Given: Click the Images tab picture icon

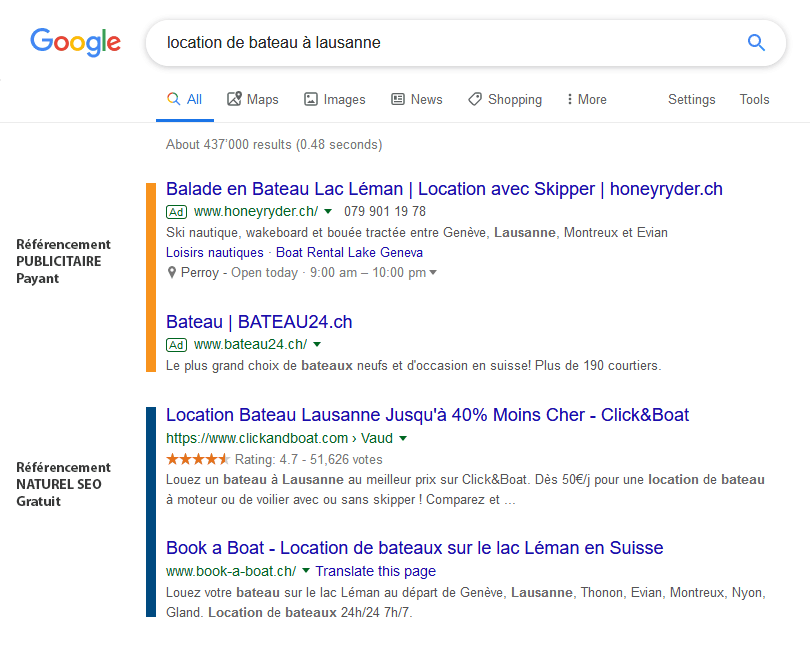Looking at the screenshot, I should [310, 99].
